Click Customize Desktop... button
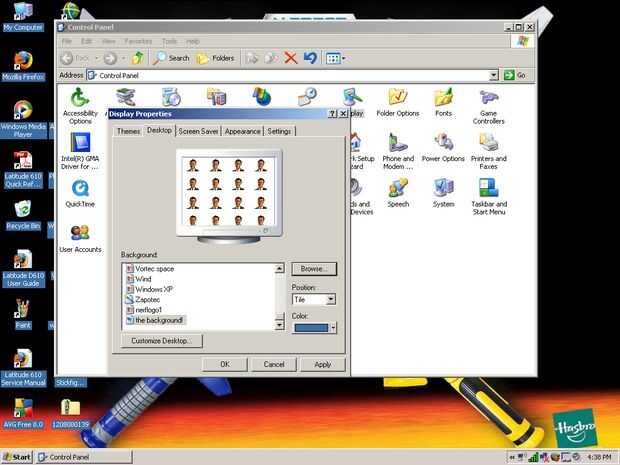 click(x=161, y=340)
